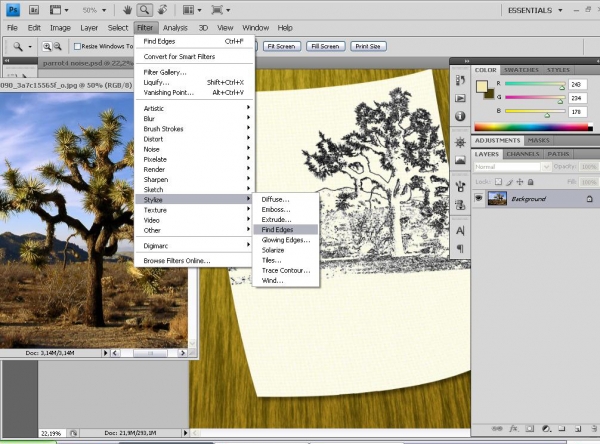This screenshot has width=600, height=444.
Task: Click the Zoom In magnifier icon
Action: click(x=47, y=47)
